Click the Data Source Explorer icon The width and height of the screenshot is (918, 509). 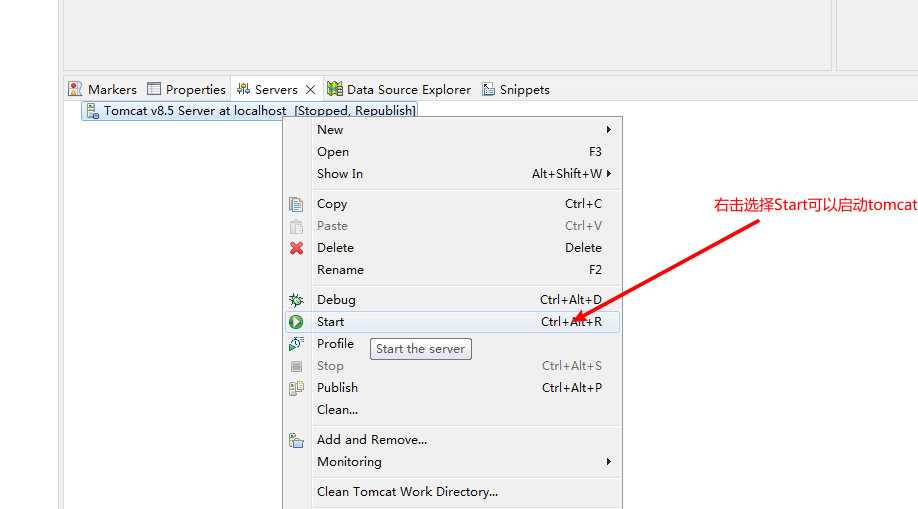coord(335,88)
